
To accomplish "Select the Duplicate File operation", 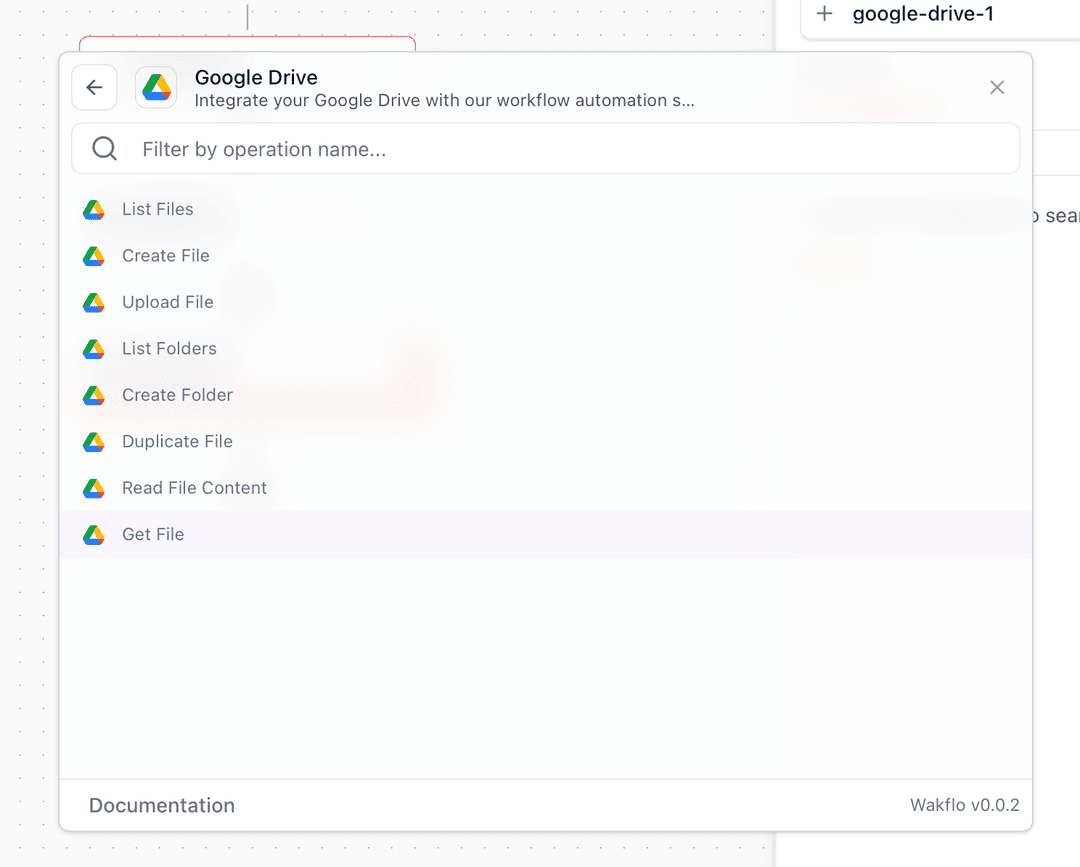I will (x=177, y=441).
